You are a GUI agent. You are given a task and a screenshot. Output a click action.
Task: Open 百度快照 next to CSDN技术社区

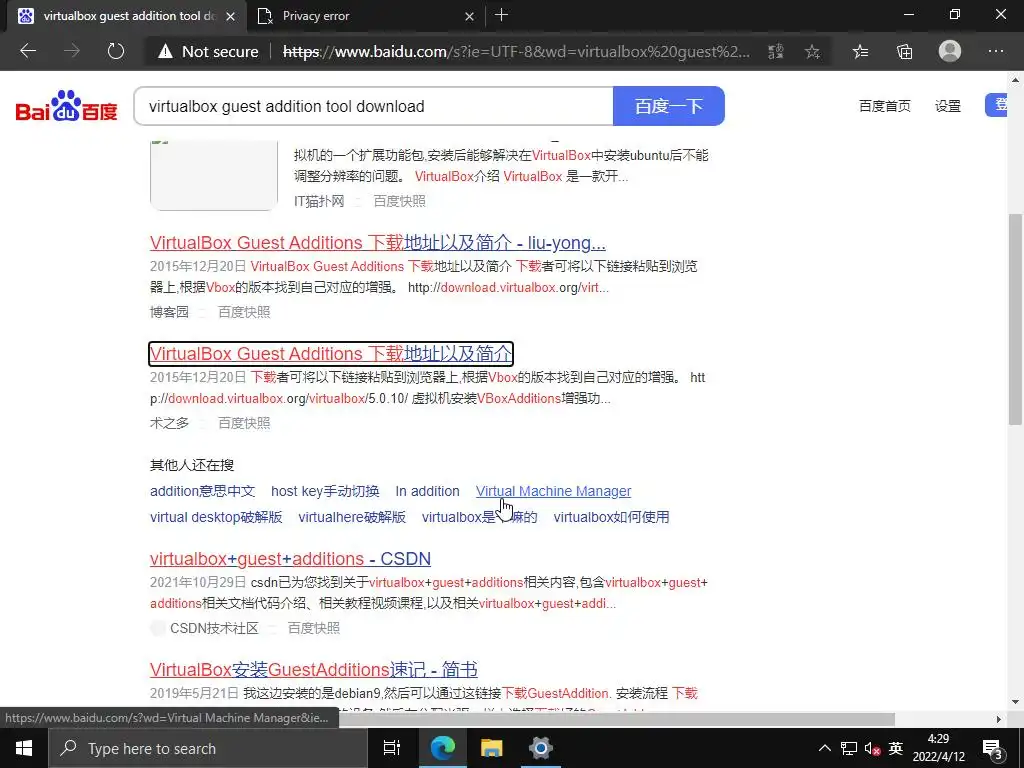[x=314, y=628]
